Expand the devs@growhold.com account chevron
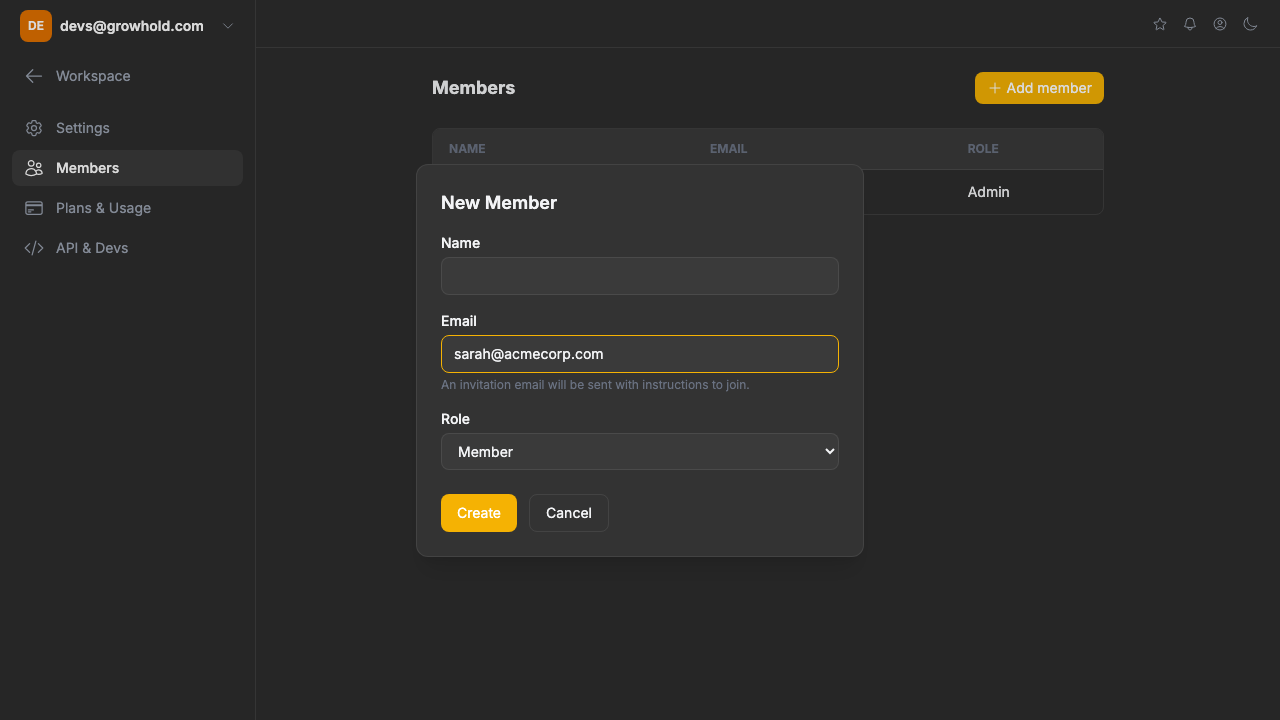 point(228,26)
